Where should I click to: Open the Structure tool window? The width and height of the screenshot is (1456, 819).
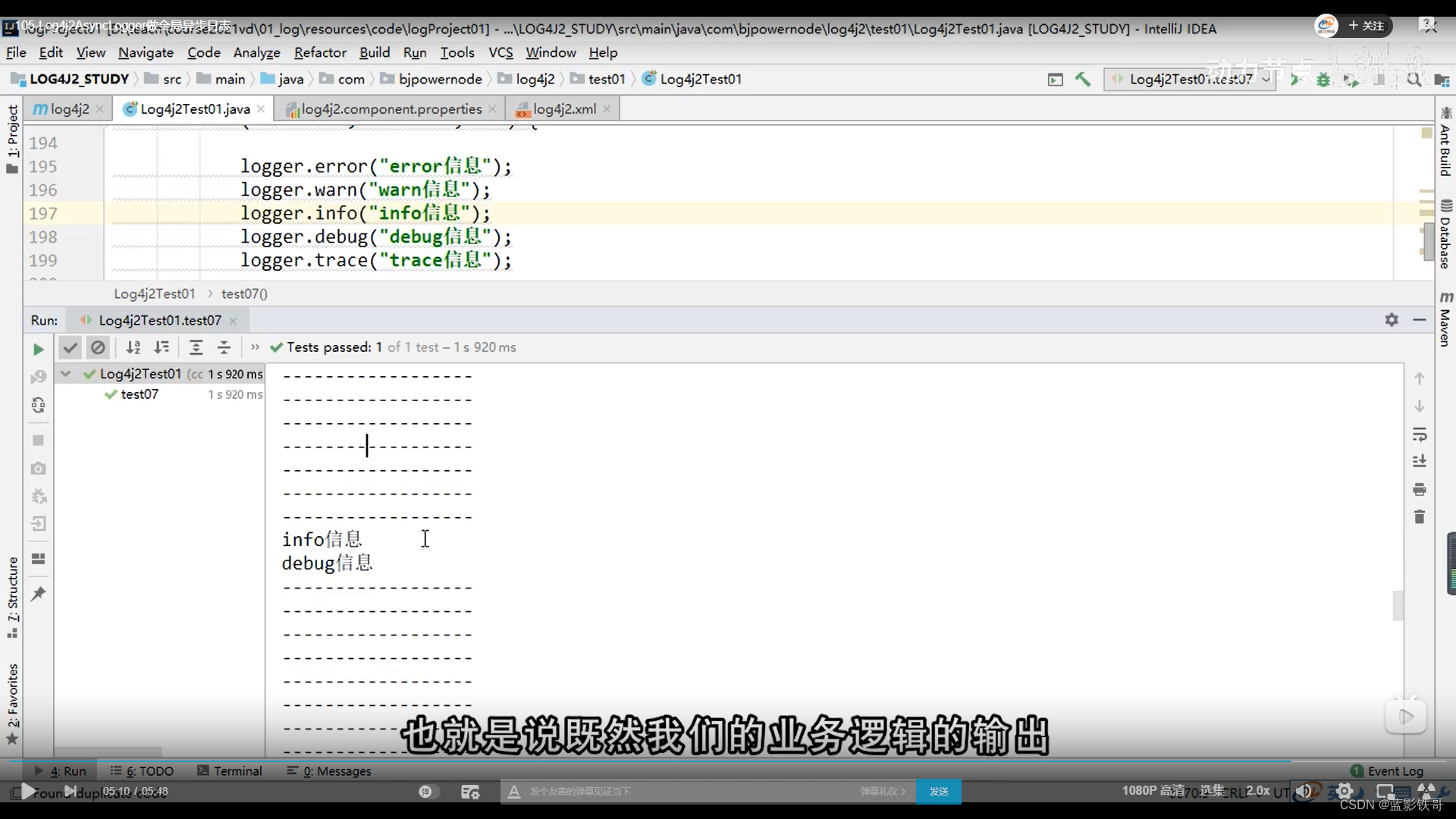tap(12, 598)
